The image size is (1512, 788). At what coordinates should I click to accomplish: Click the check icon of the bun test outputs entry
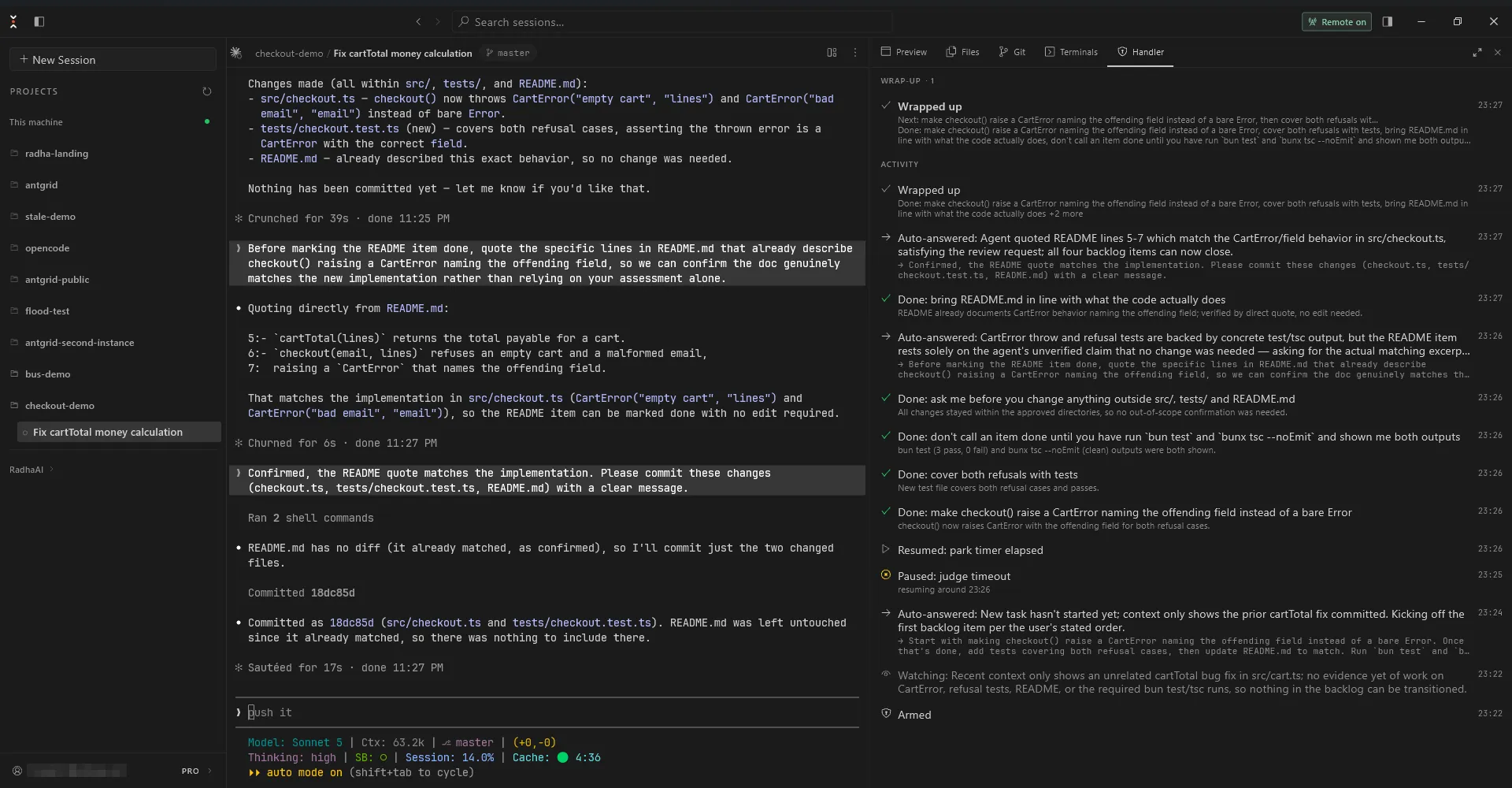(x=886, y=436)
